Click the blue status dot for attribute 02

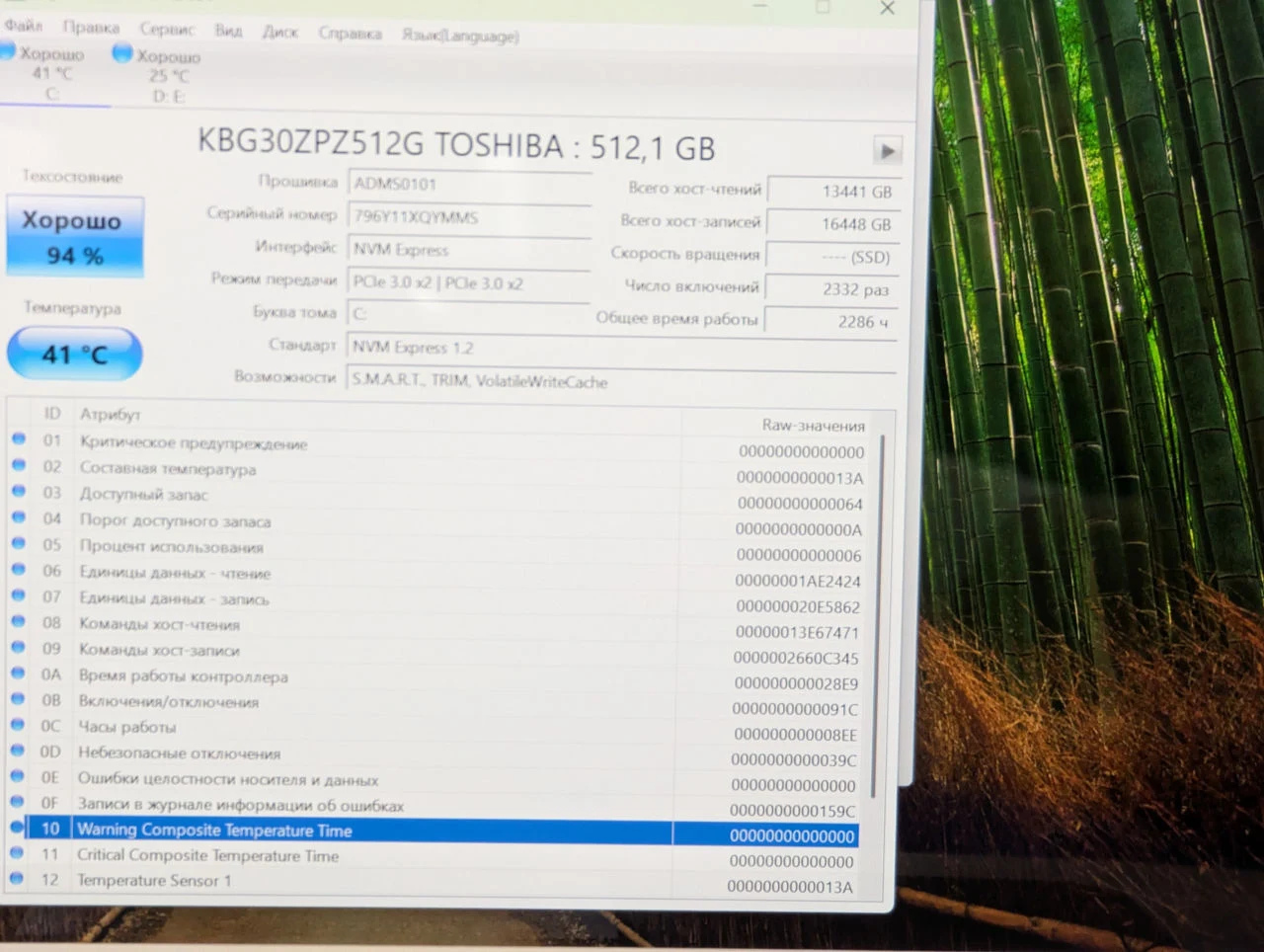[19, 464]
